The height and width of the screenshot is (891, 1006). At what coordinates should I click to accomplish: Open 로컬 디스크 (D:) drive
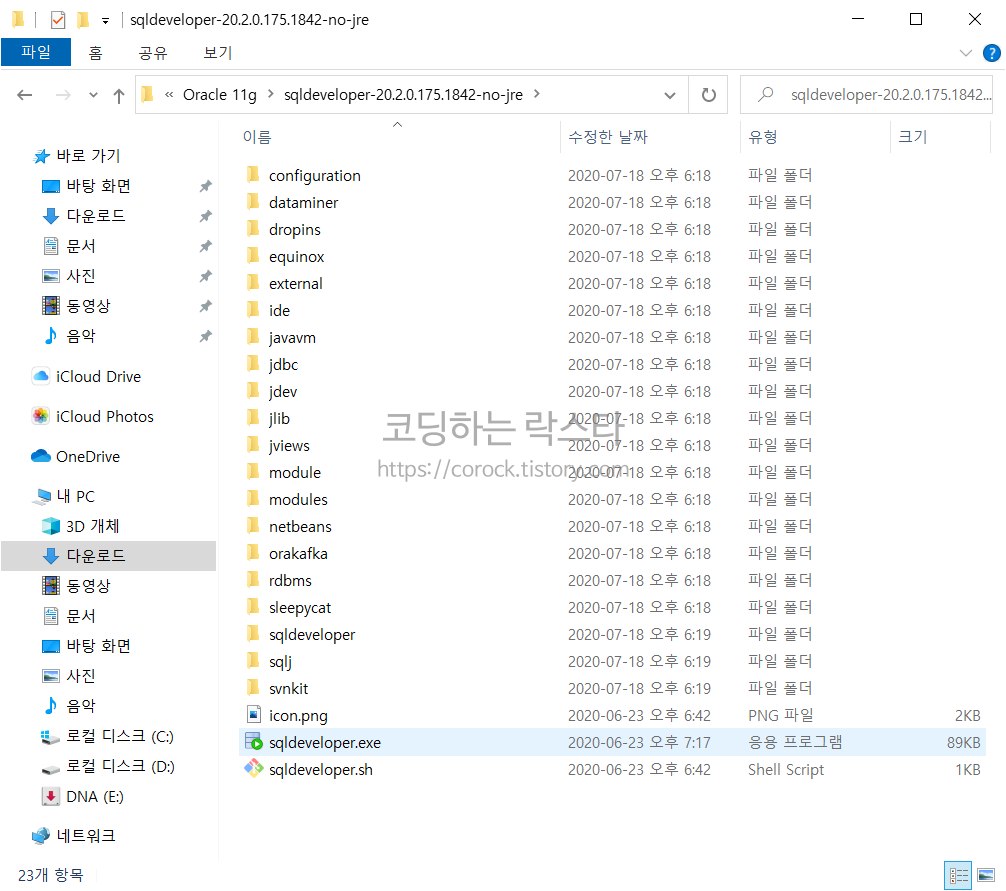coord(120,767)
